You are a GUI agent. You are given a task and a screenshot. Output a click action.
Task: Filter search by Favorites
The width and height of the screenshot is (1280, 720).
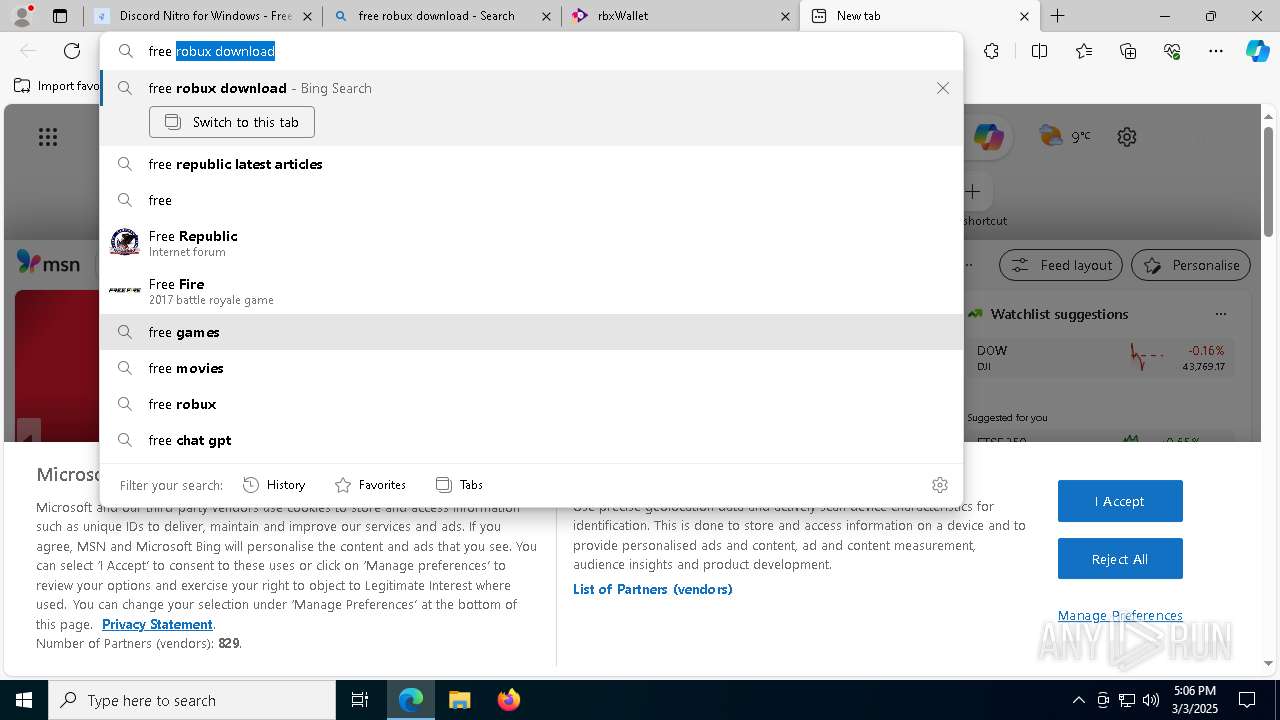point(370,485)
